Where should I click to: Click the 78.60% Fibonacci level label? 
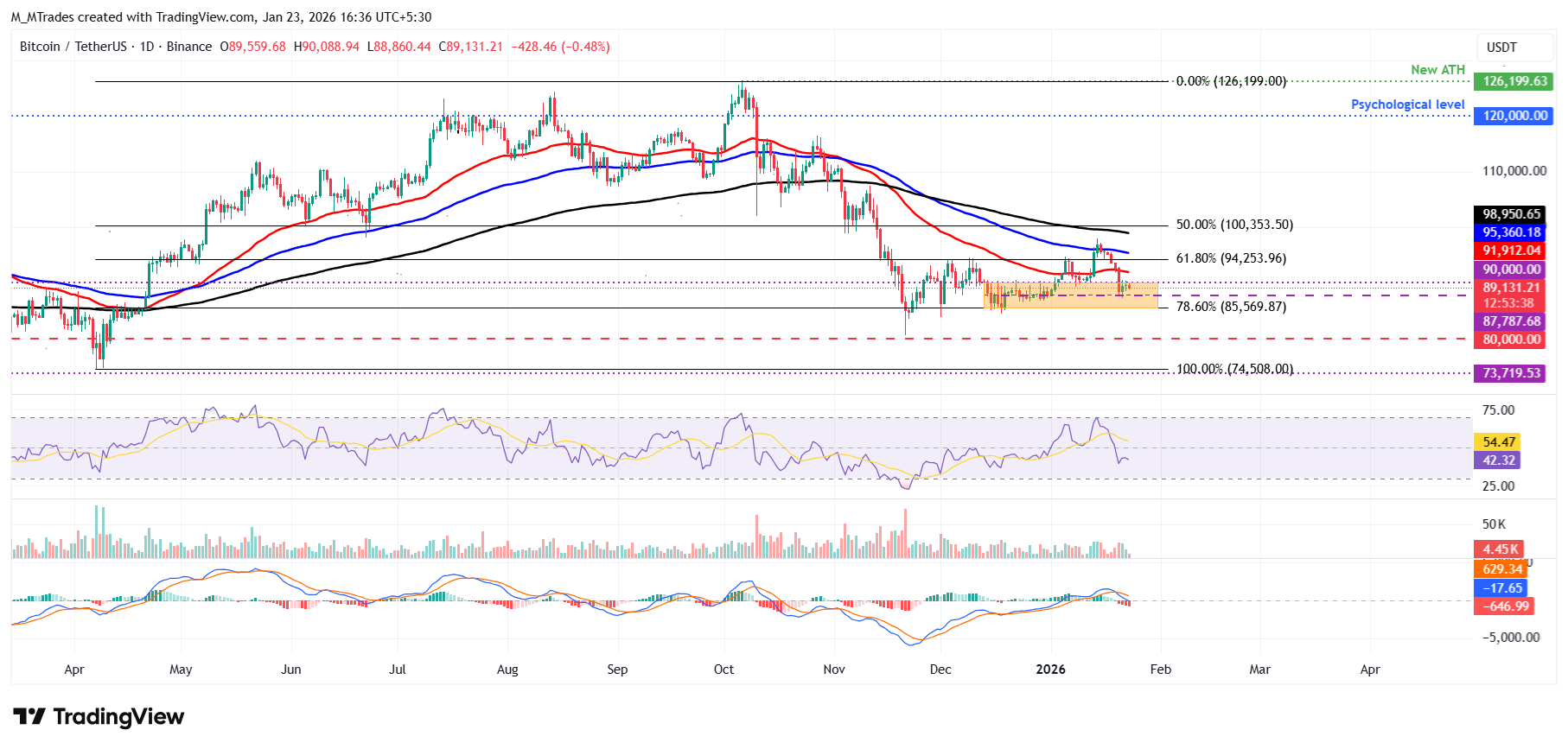1231,307
